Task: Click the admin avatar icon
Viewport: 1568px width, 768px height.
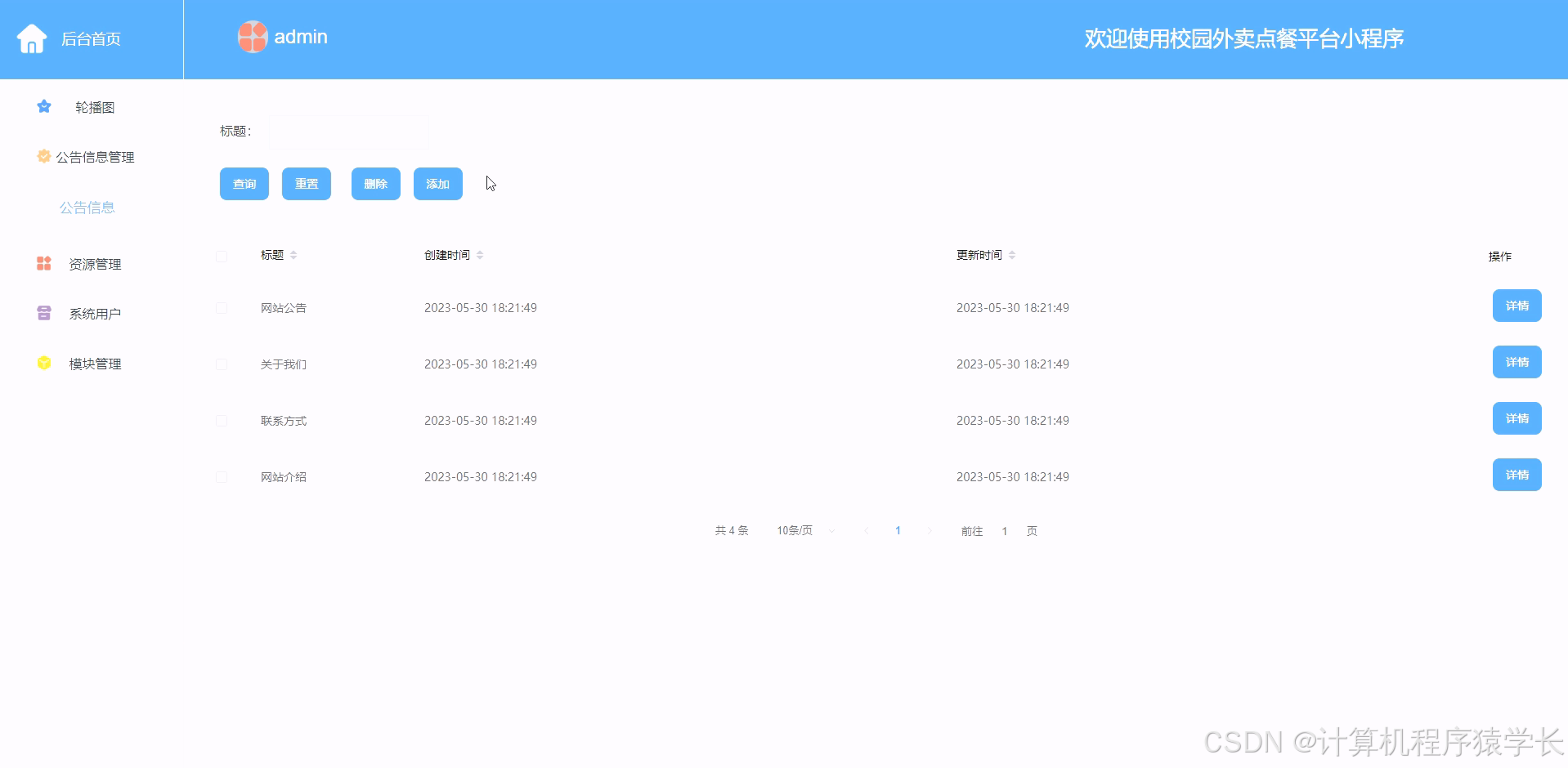Action: [x=253, y=37]
